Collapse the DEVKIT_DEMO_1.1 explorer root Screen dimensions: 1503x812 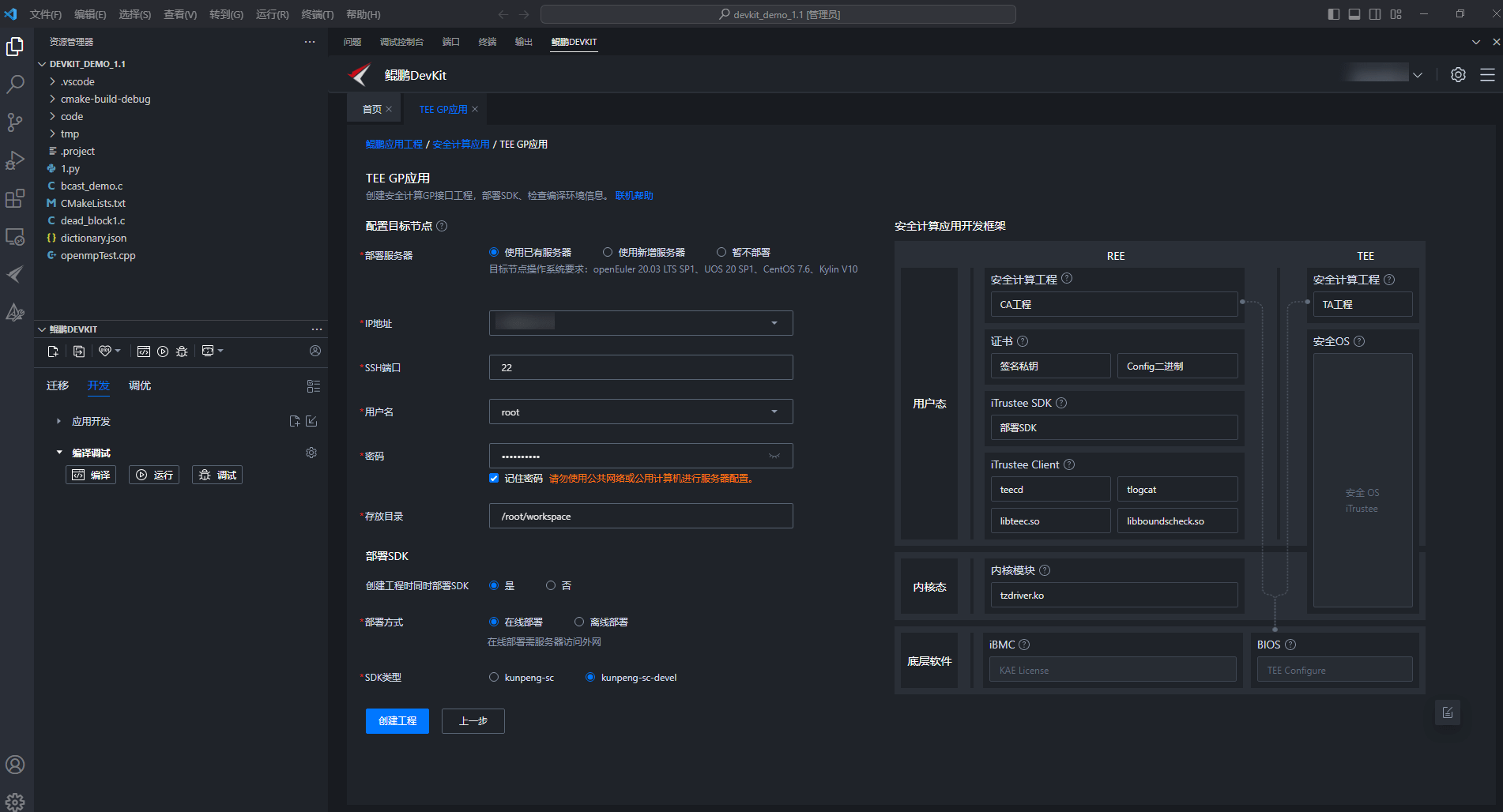click(x=42, y=64)
